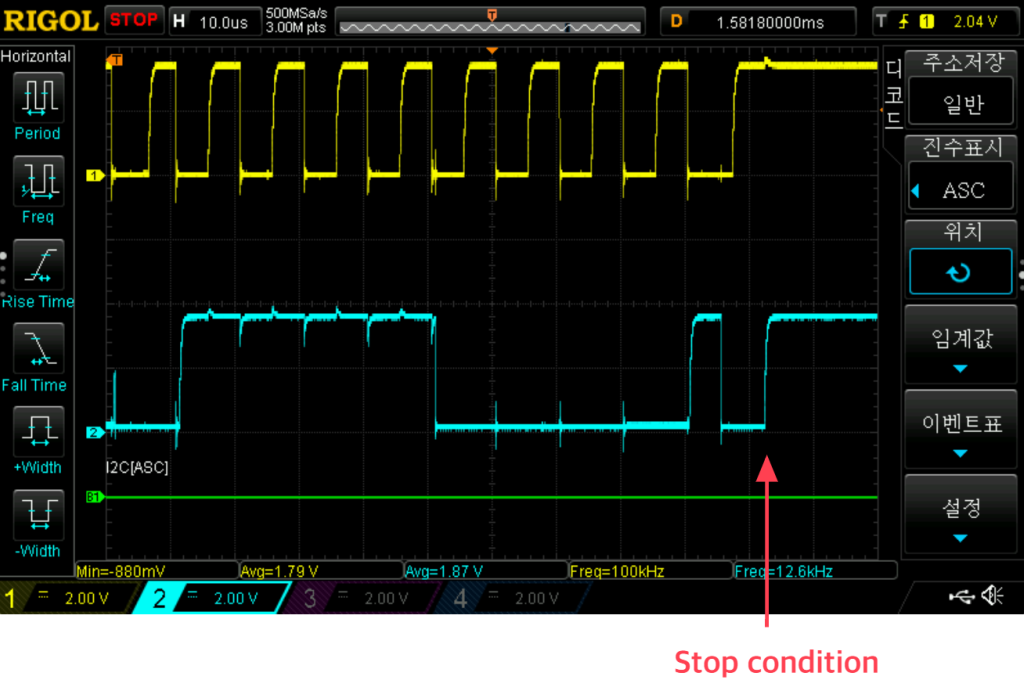
Task: Click the D delay indicator label
Action: click(677, 22)
